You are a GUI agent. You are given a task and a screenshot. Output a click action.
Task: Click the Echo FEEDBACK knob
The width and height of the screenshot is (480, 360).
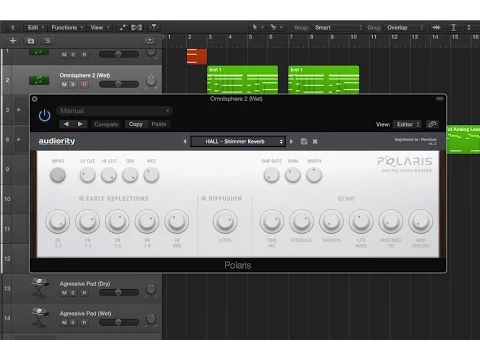point(302,221)
